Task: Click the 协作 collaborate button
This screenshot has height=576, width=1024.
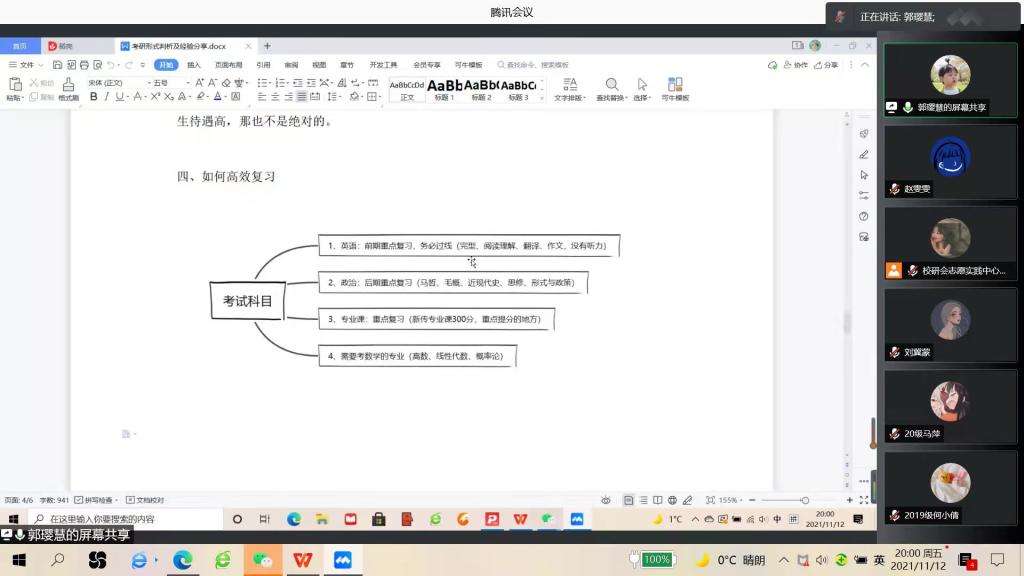Action: click(795, 65)
